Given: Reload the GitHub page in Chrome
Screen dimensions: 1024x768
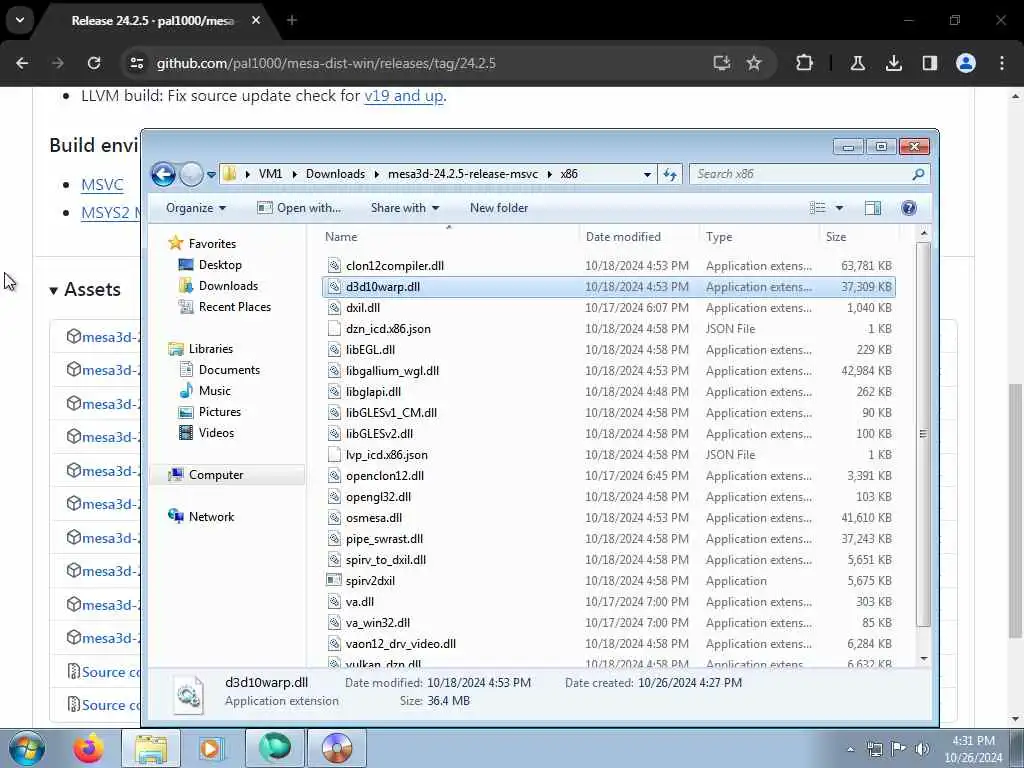Looking at the screenshot, I should tap(94, 63).
